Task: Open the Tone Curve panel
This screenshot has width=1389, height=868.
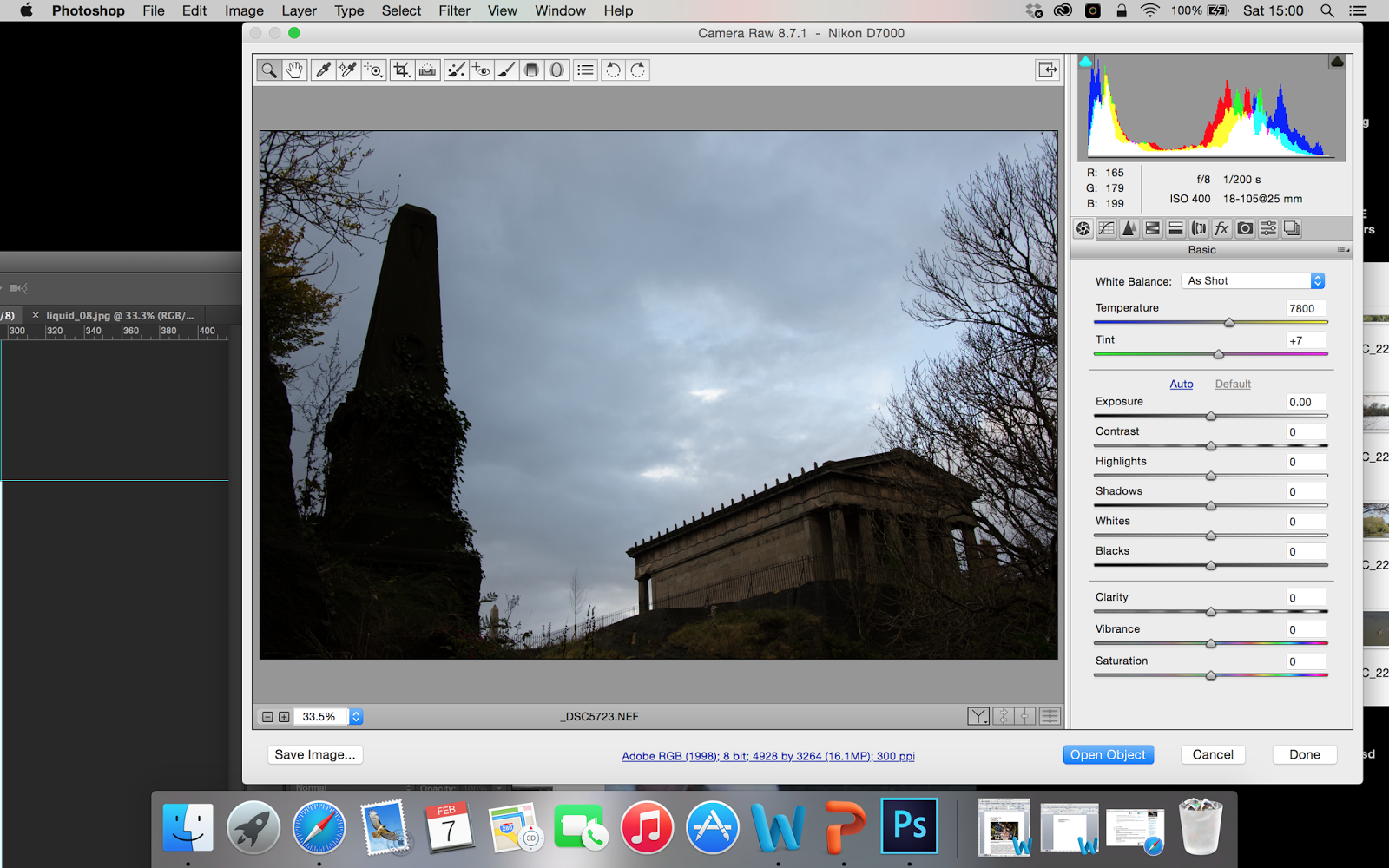Action: point(1106,228)
